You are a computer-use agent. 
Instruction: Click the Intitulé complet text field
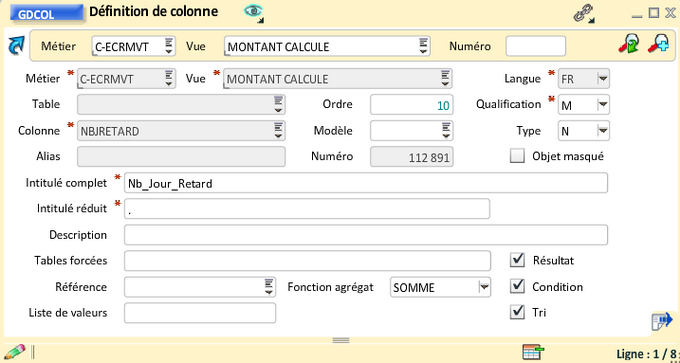coord(366,183)
